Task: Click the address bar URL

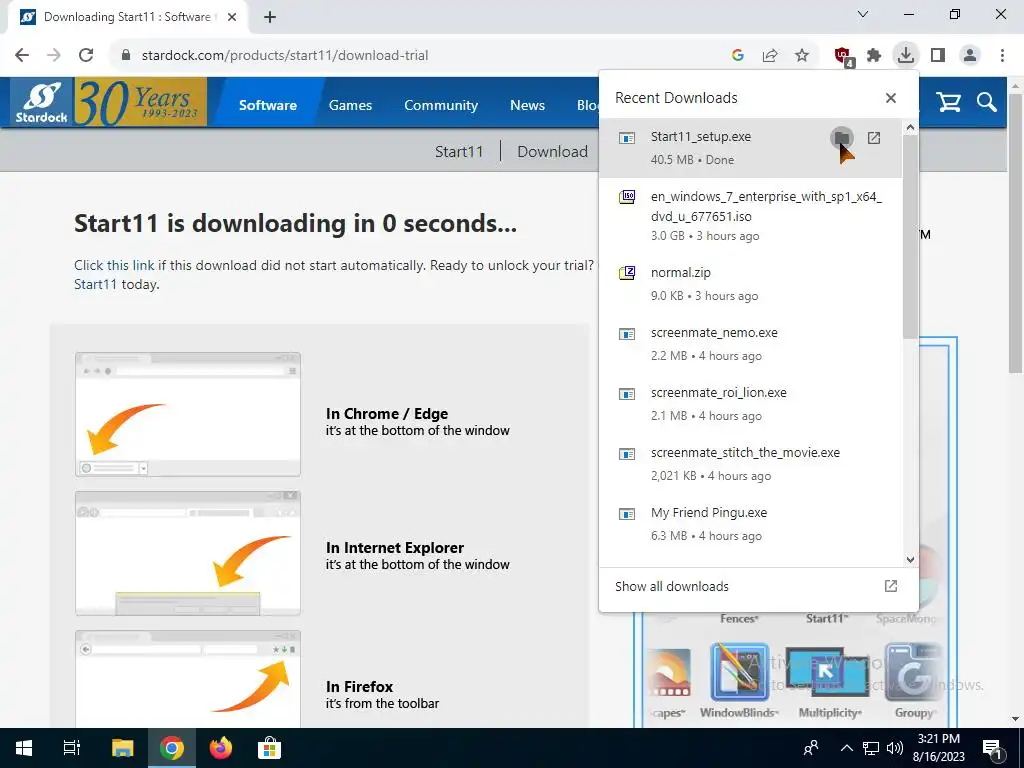Action: coord(285,55)
